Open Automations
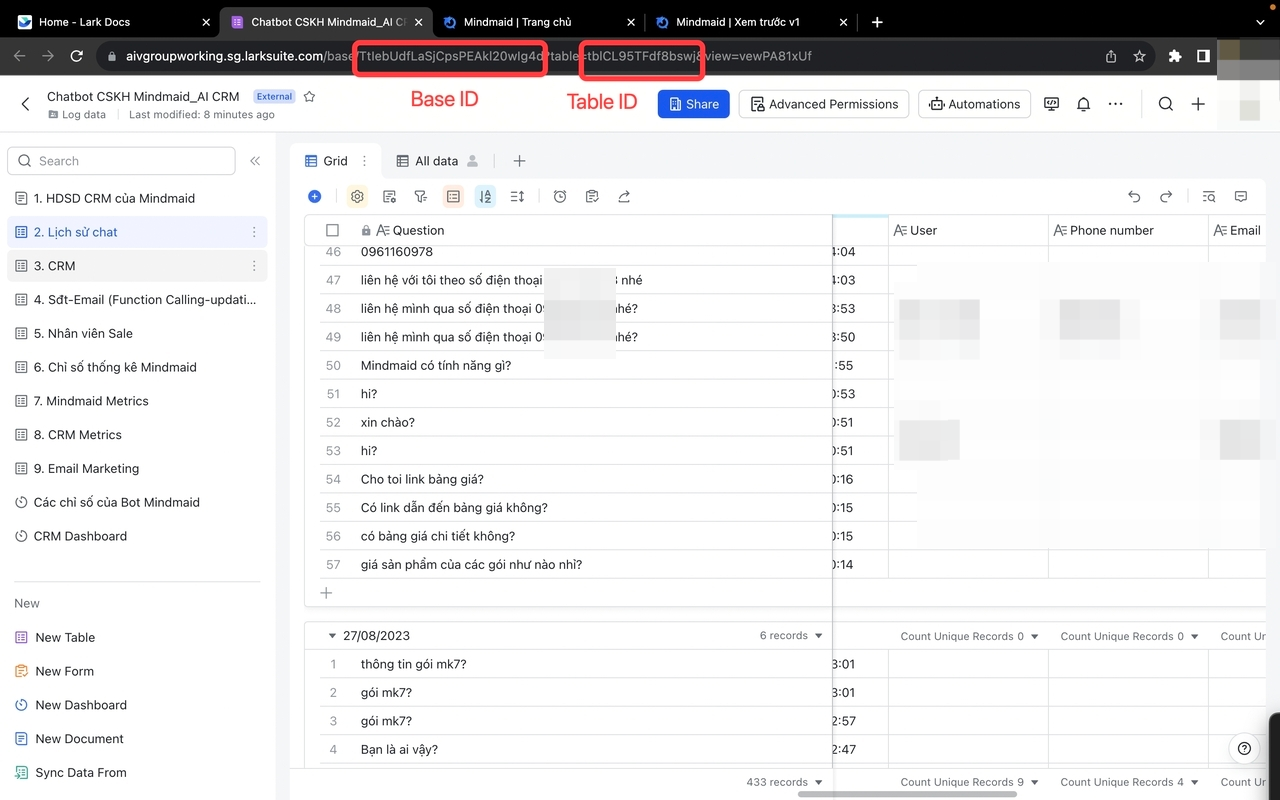 tap(974, 104)
